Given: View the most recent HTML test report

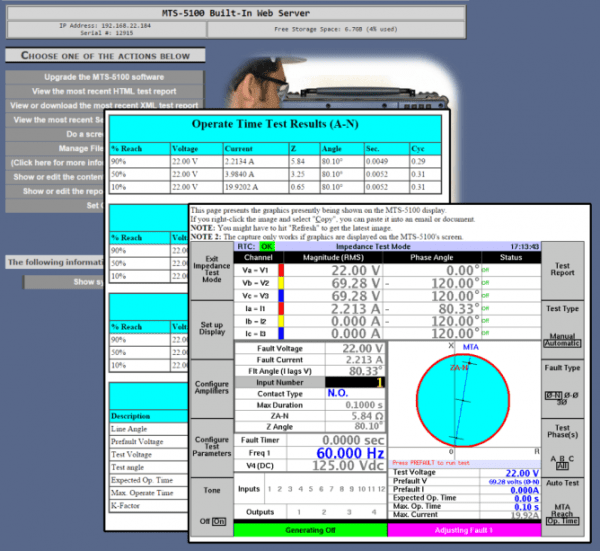Looking at the screenshot, I should click(104, 91).
